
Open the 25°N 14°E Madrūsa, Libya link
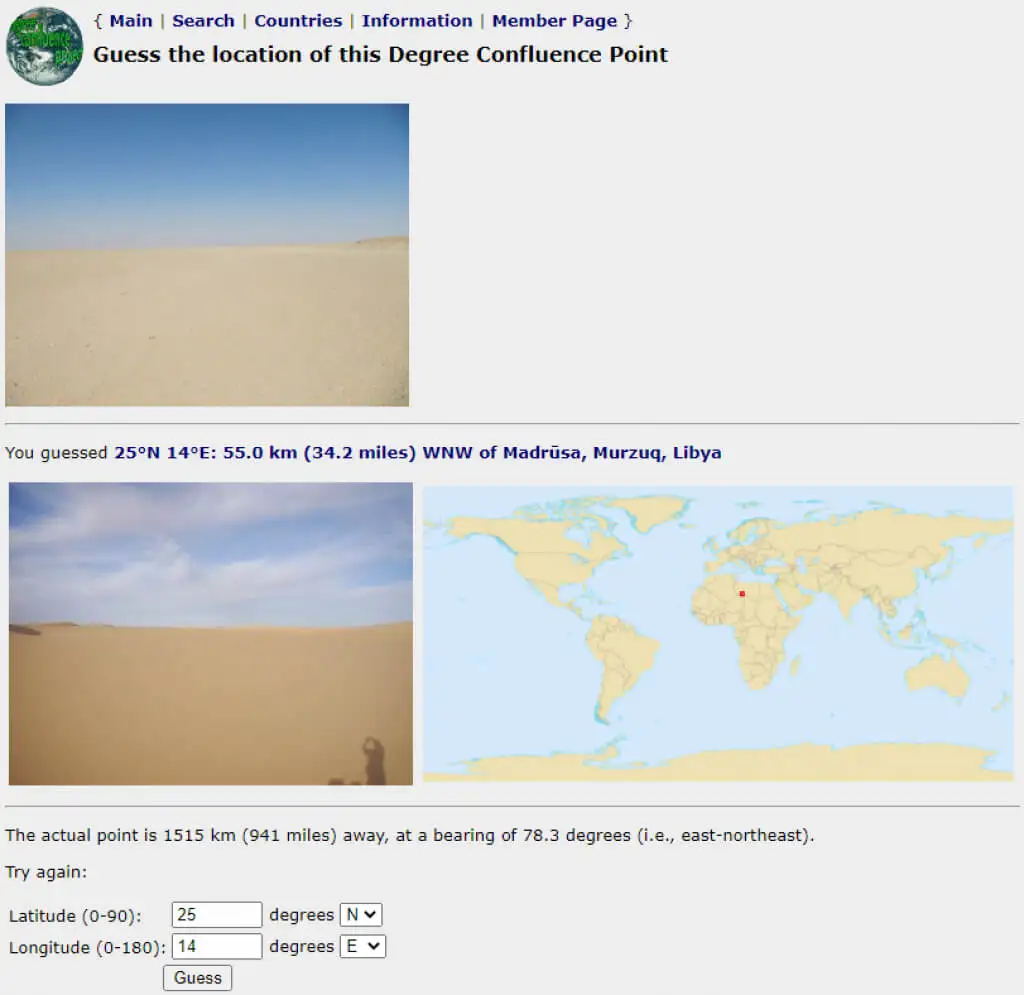tap(417, 453)
